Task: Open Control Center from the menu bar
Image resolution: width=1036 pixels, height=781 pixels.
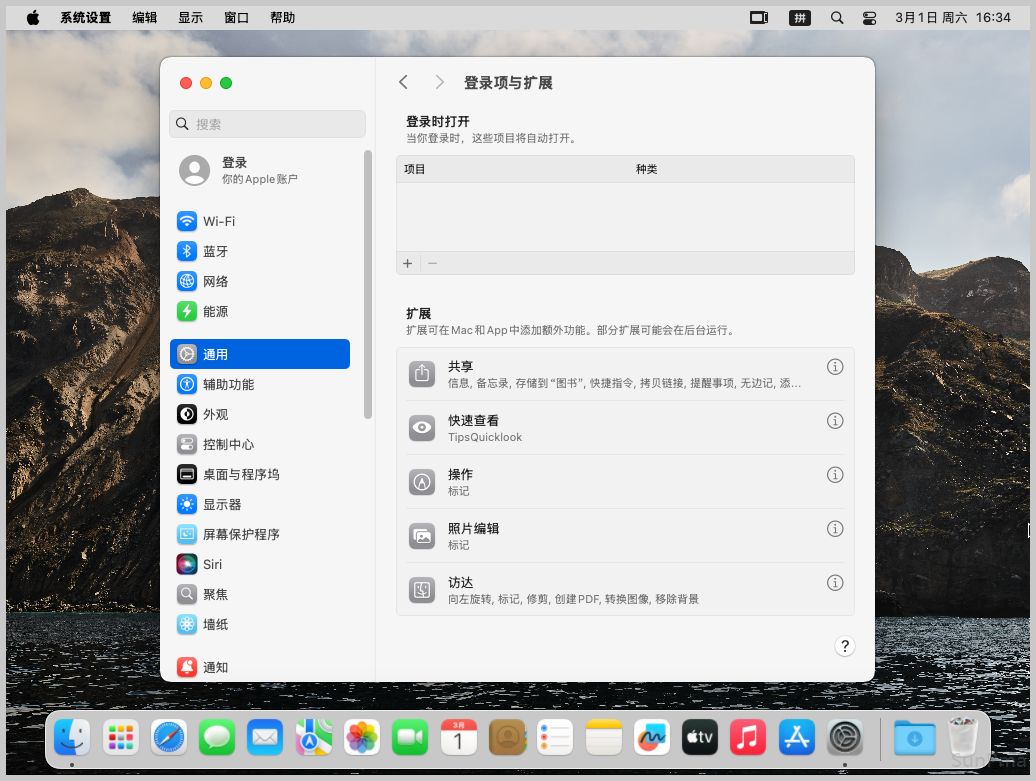Action: pos(868,18)
